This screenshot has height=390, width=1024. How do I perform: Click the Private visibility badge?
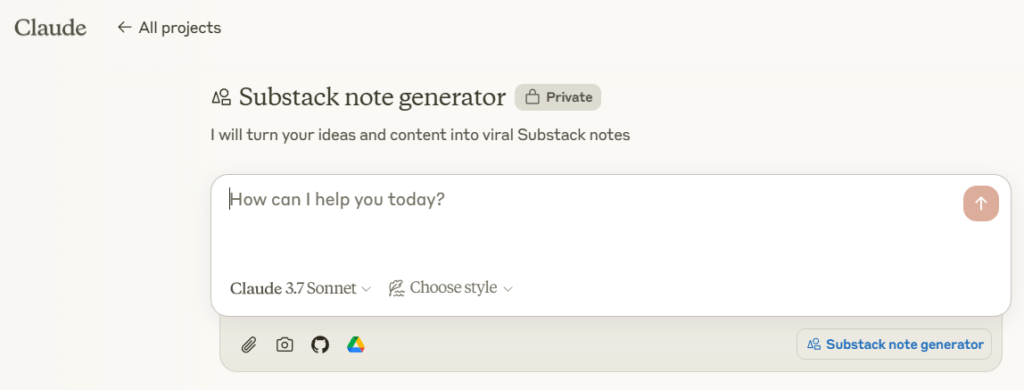(558, 97)
